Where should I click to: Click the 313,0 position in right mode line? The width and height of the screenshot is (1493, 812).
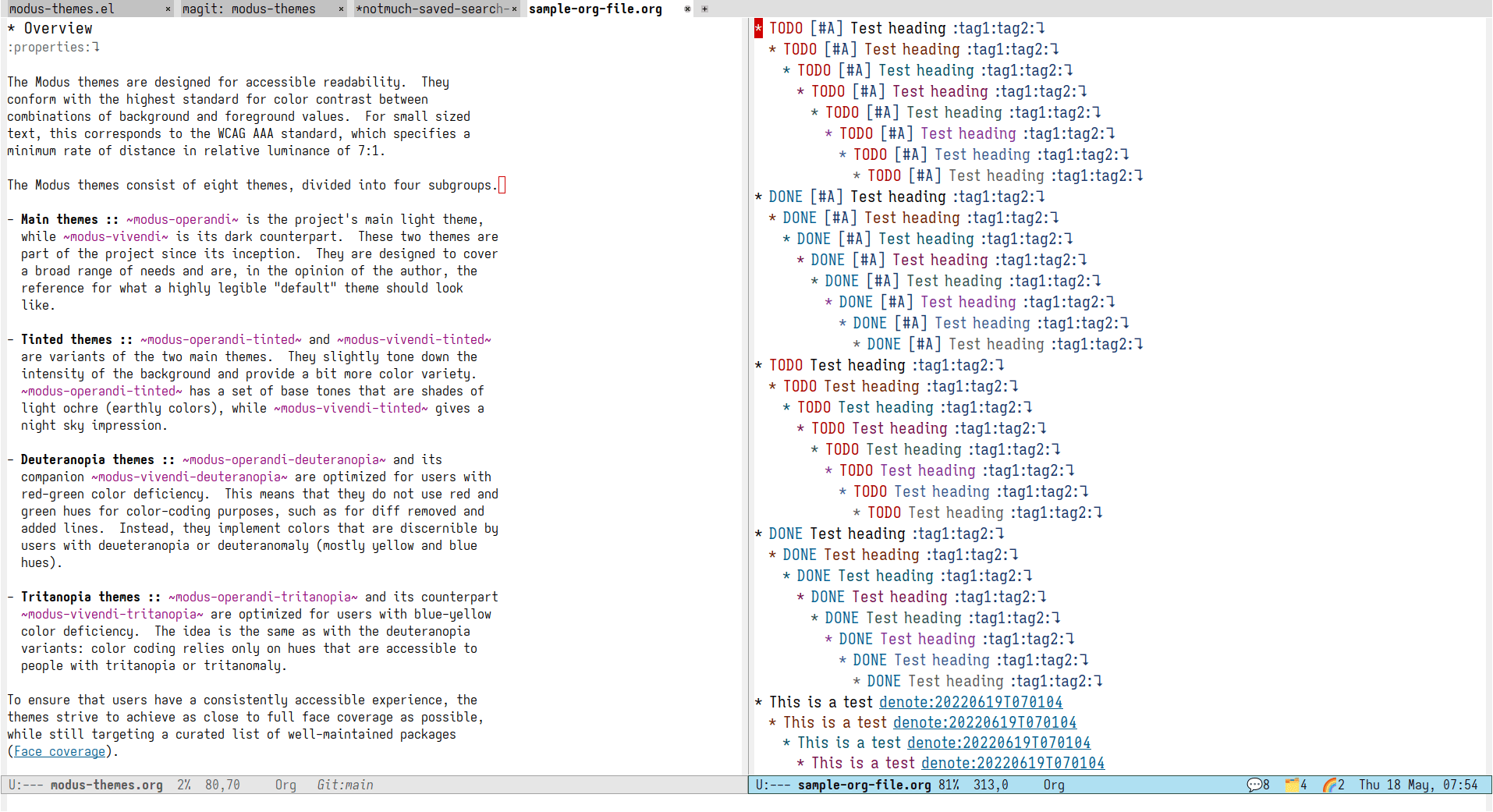991,785
